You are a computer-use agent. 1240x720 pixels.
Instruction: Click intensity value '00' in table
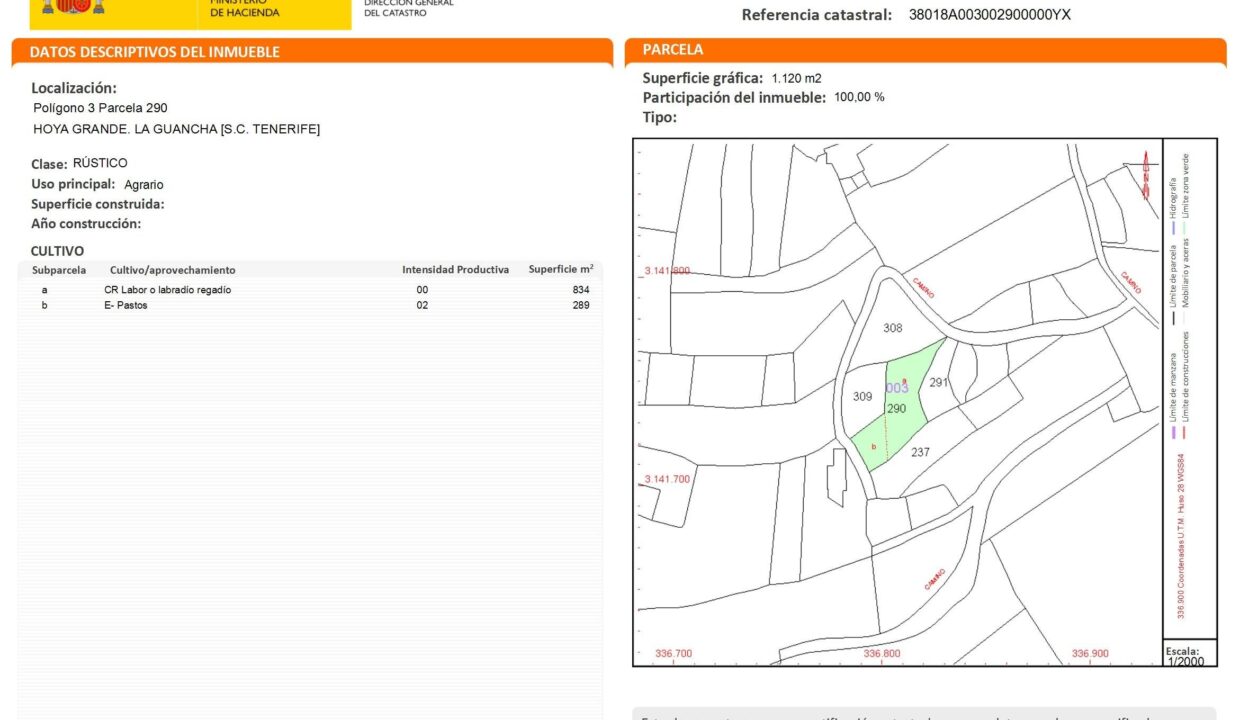tap(422, 290)
